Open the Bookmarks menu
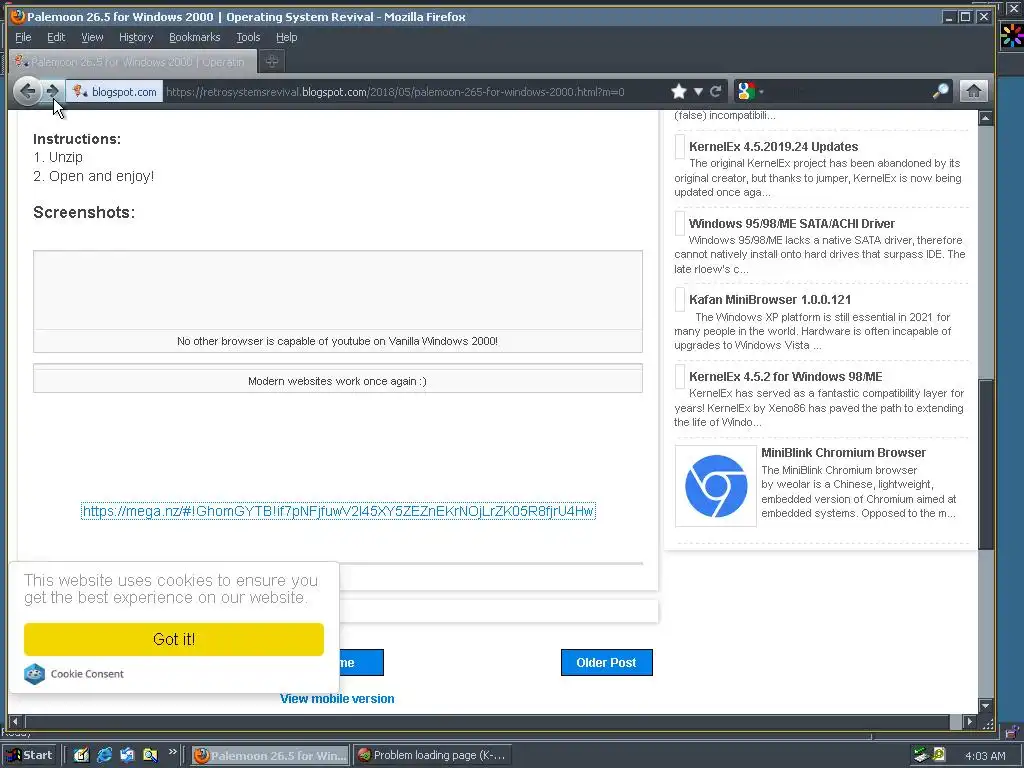 coord(195,37)
